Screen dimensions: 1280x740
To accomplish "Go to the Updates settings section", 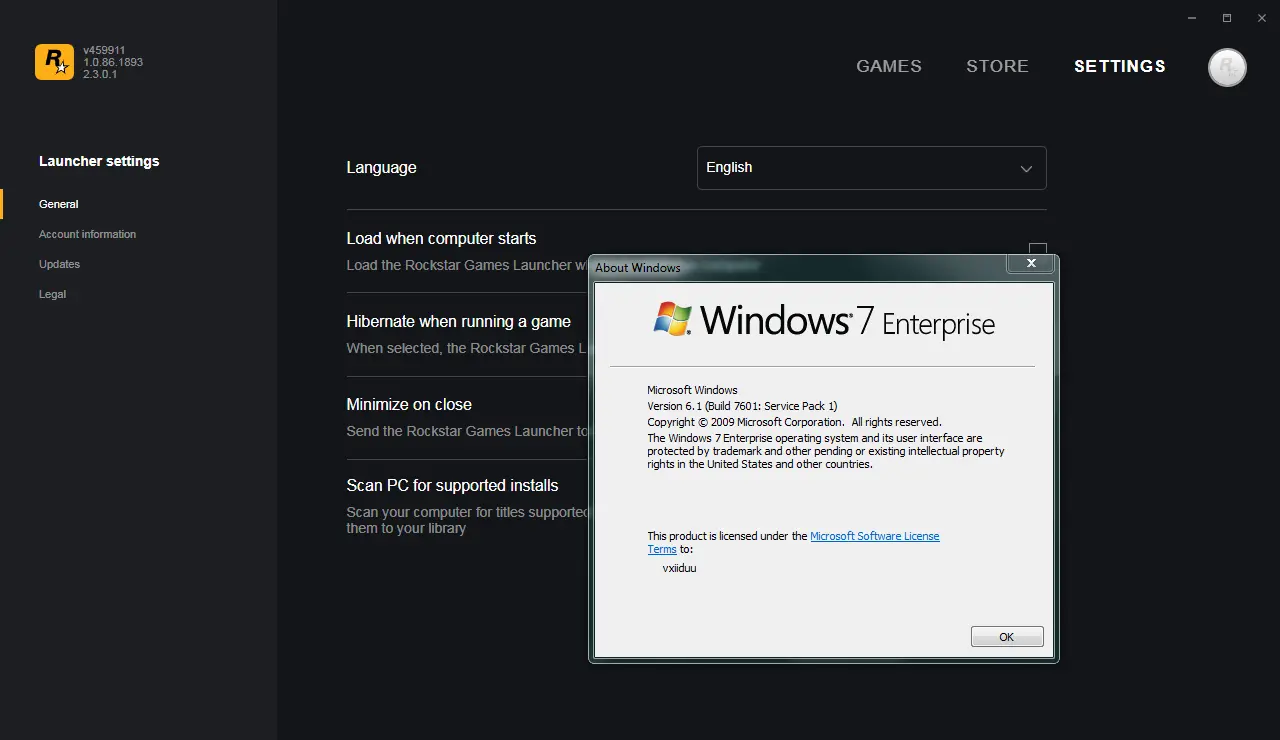I will [59, 264].
